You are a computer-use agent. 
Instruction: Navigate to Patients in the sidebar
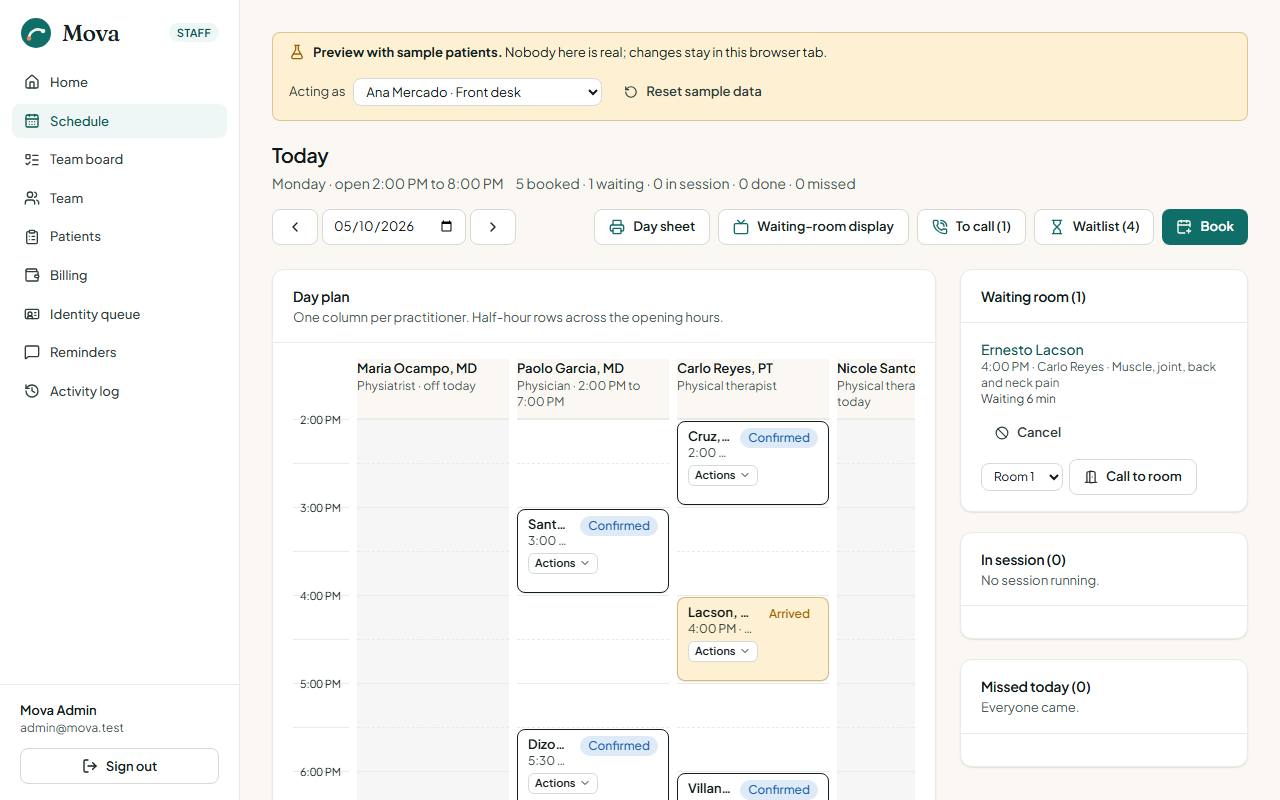click(x=119, y=236)
